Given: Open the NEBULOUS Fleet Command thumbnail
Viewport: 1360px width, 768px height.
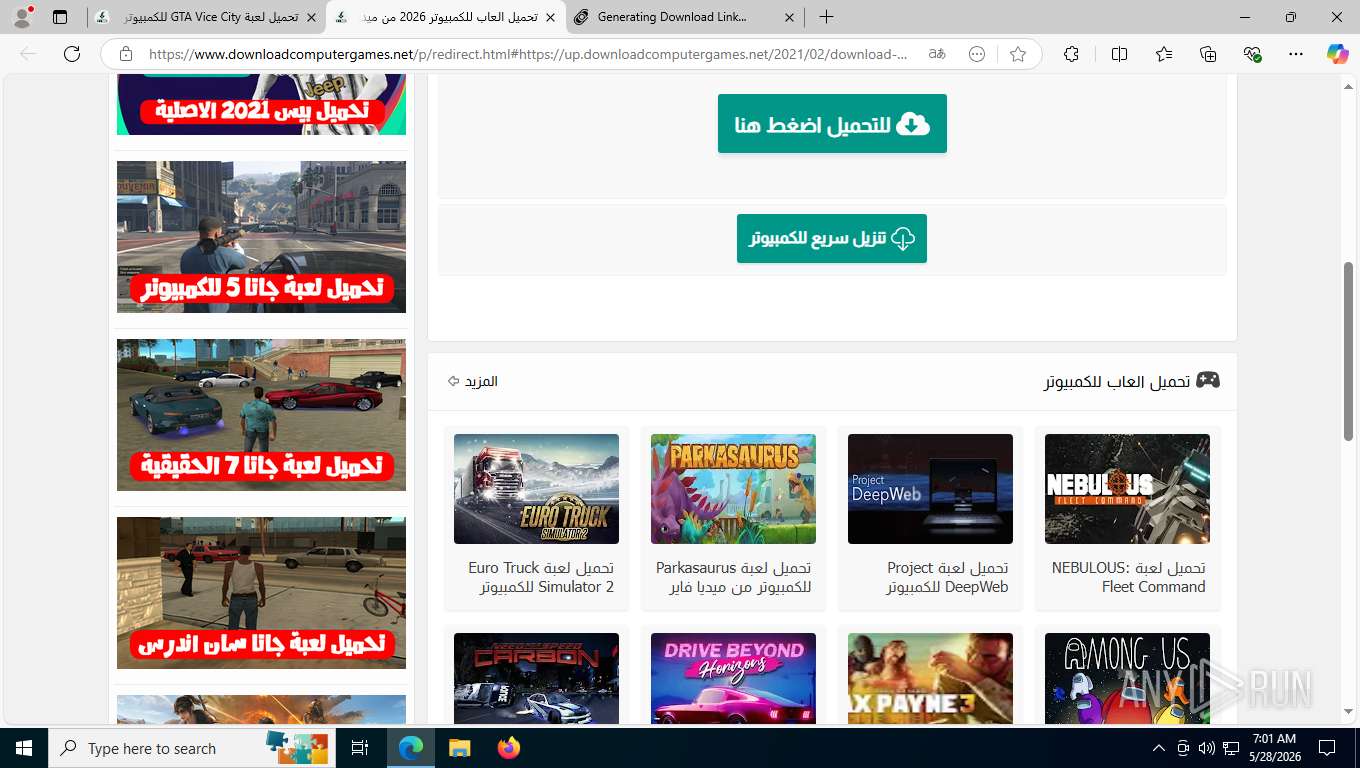Looking at the screenshot, I should point(1127,489).
